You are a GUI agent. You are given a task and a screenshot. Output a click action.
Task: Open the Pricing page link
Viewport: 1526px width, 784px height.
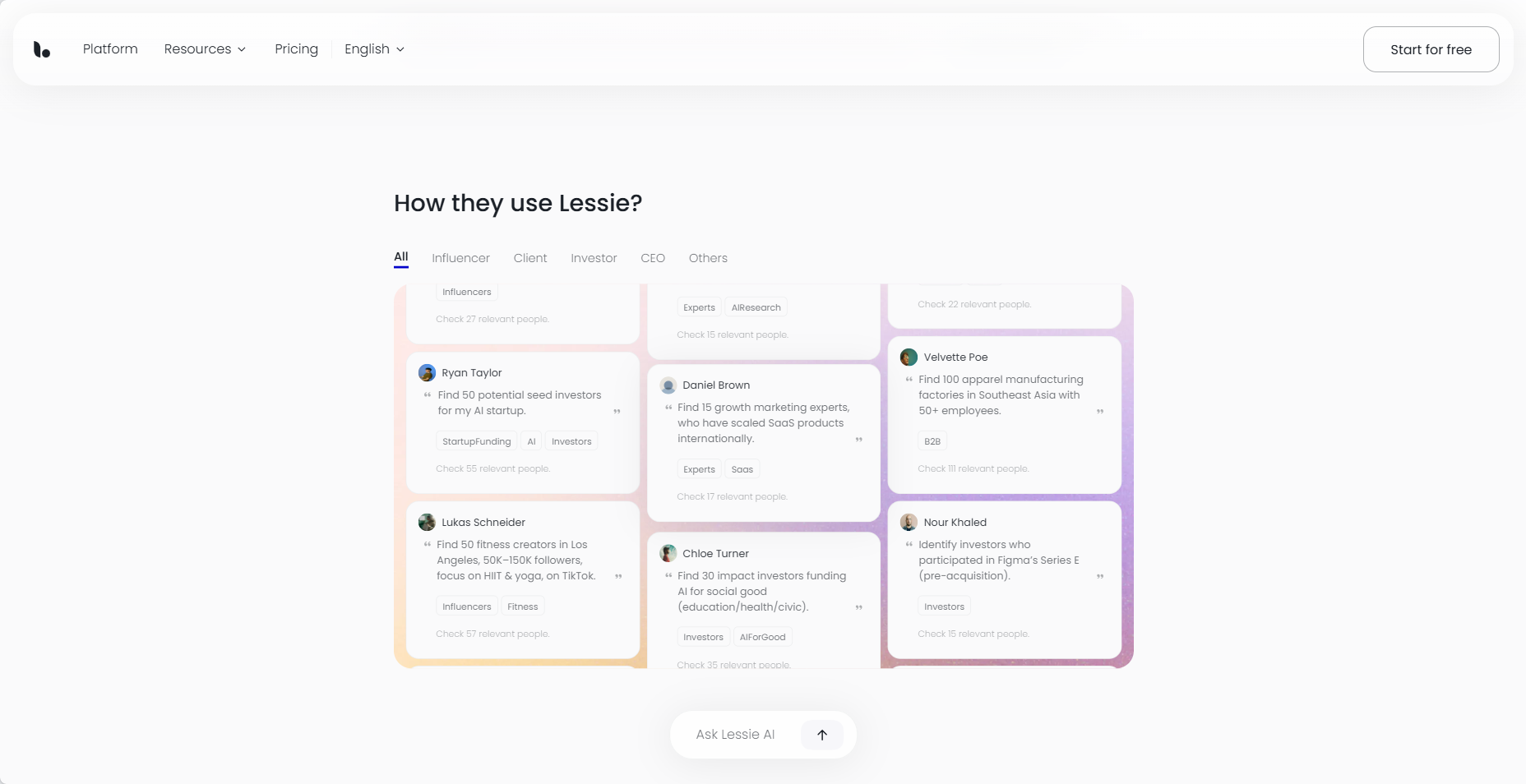296,49
